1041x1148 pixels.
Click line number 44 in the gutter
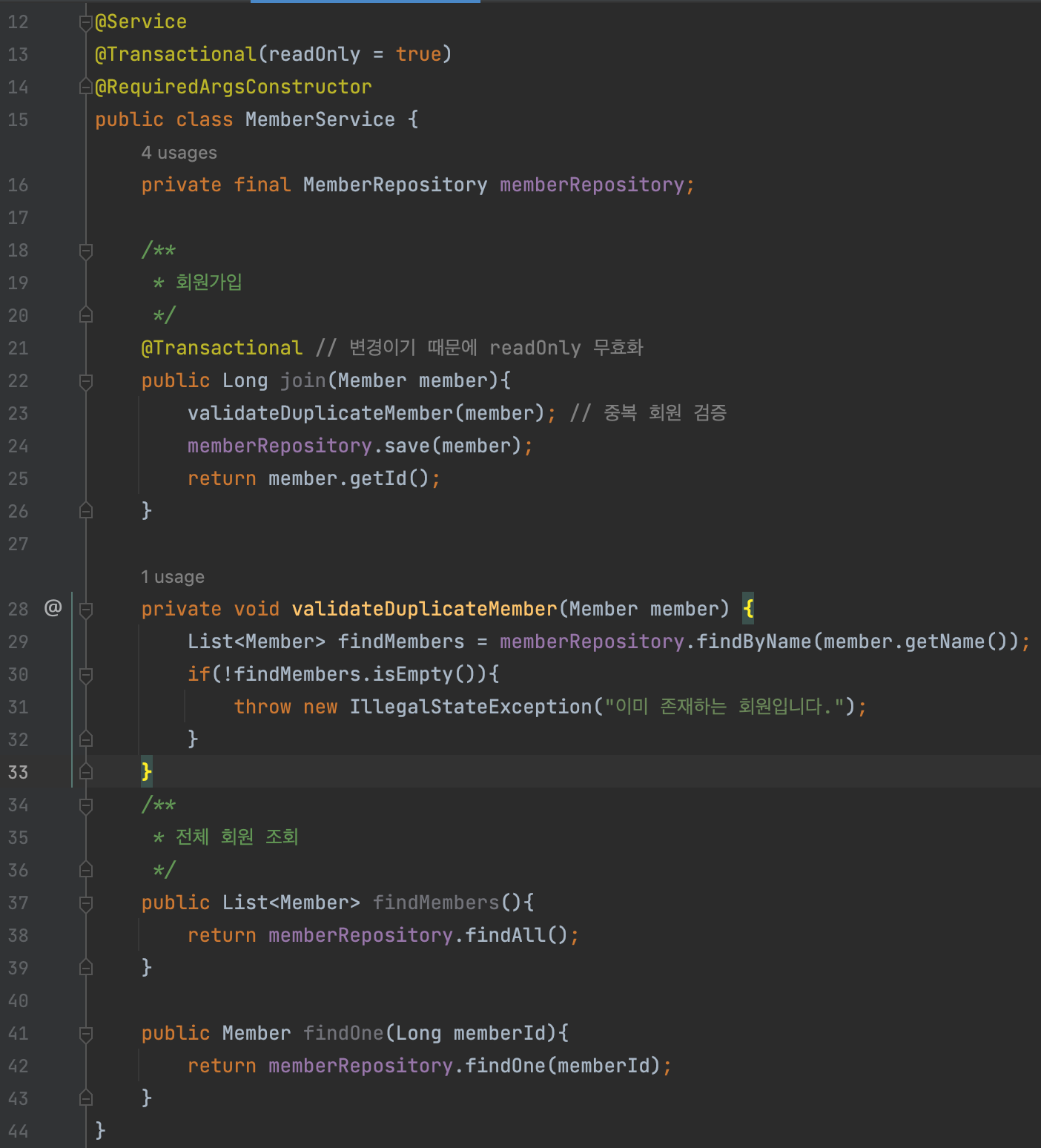18,1132
